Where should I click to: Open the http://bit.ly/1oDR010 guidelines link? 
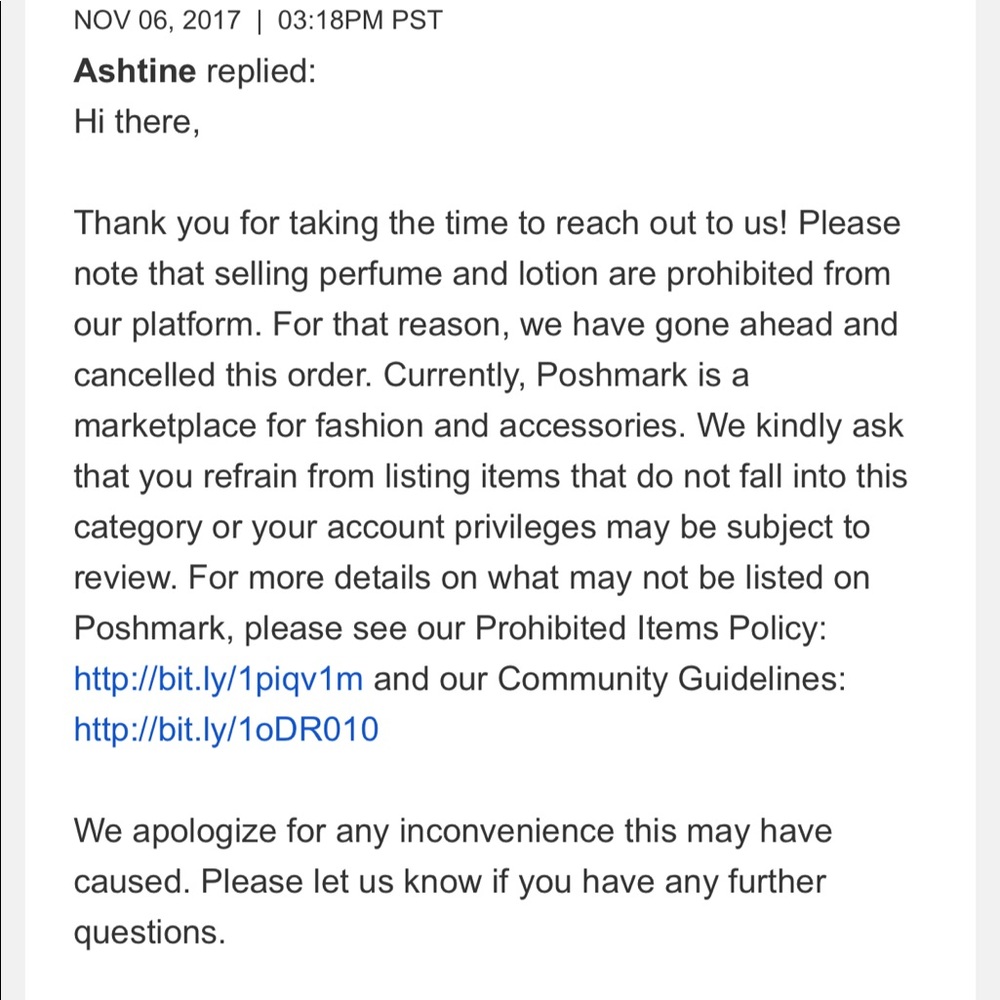pyautogui.click(x=226, y=731)
